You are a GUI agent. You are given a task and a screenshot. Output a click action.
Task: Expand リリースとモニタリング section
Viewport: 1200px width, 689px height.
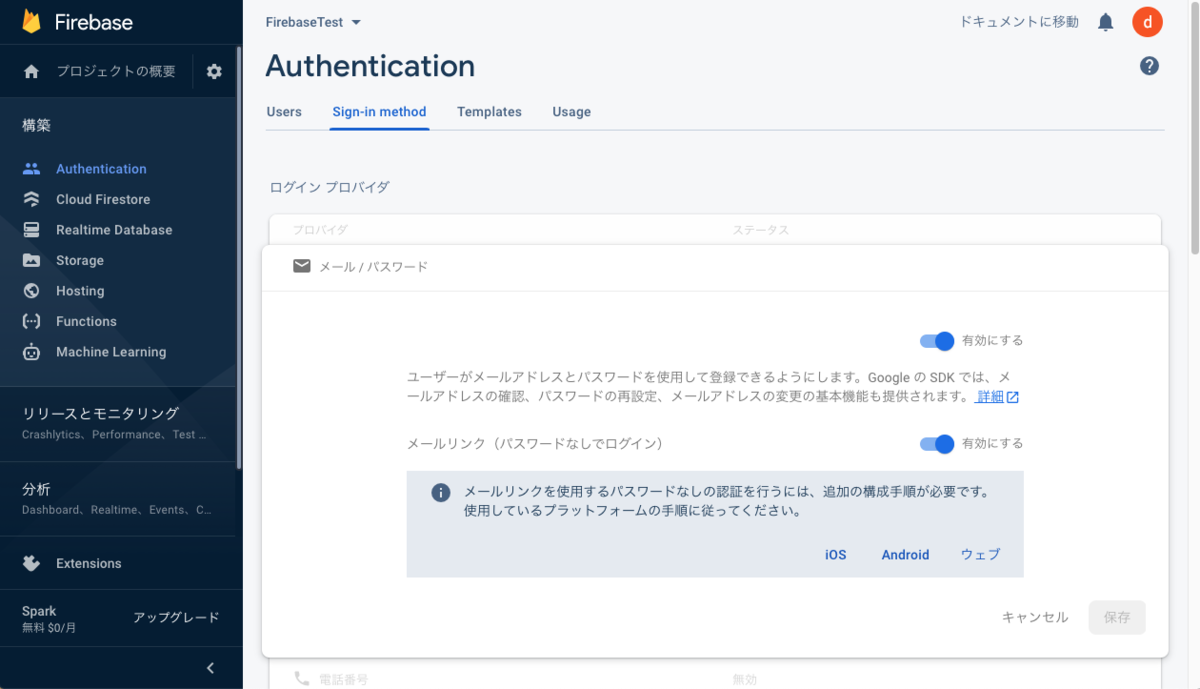point(120,422)
